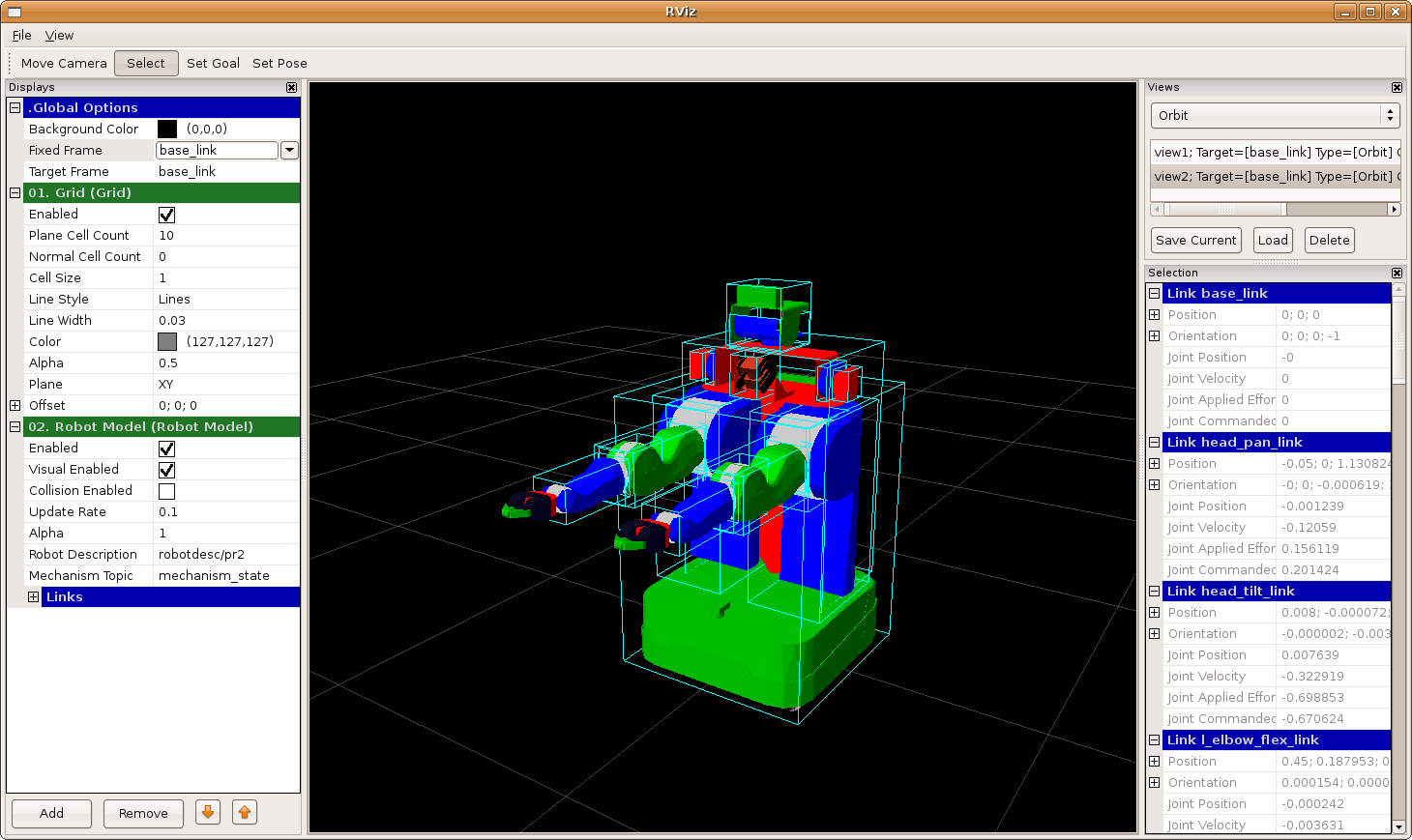This screenshot has width=1412, height=840.
Task: Close the Views panel
Action: tap(1397, 88)
